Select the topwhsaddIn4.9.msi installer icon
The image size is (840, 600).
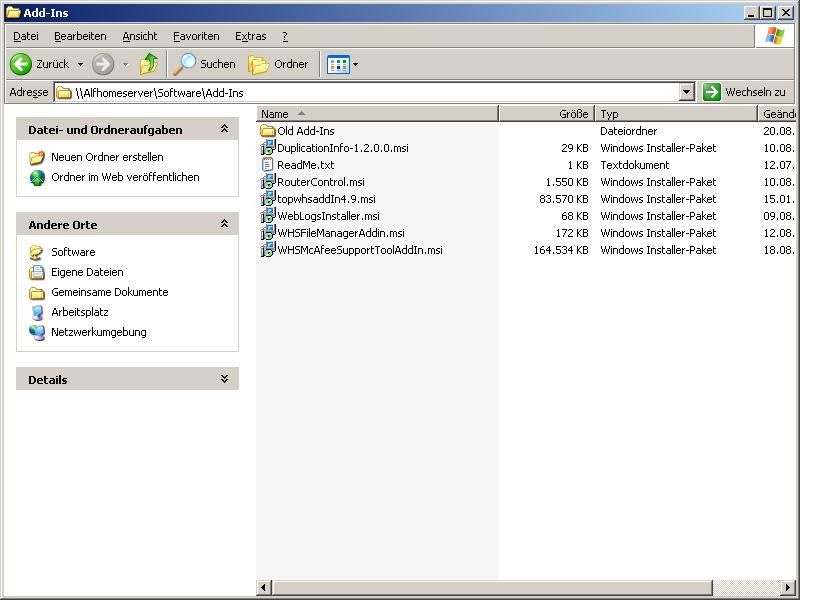tap(267, 199)
